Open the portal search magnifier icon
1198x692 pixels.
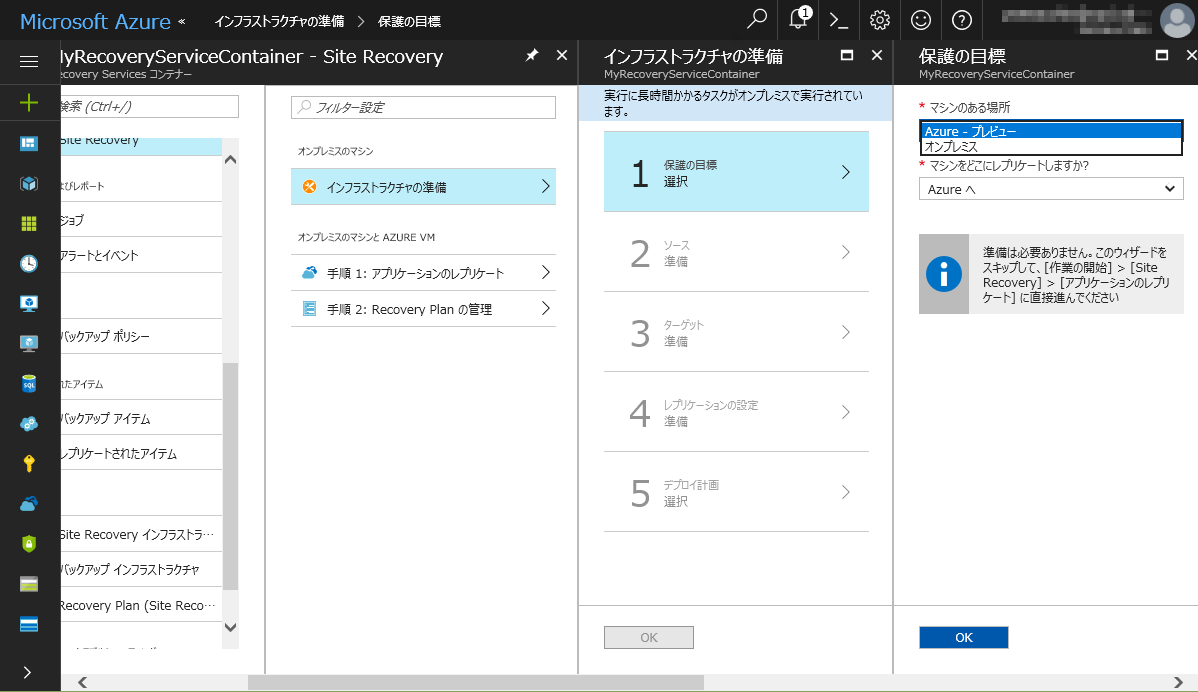click(757, 20)
